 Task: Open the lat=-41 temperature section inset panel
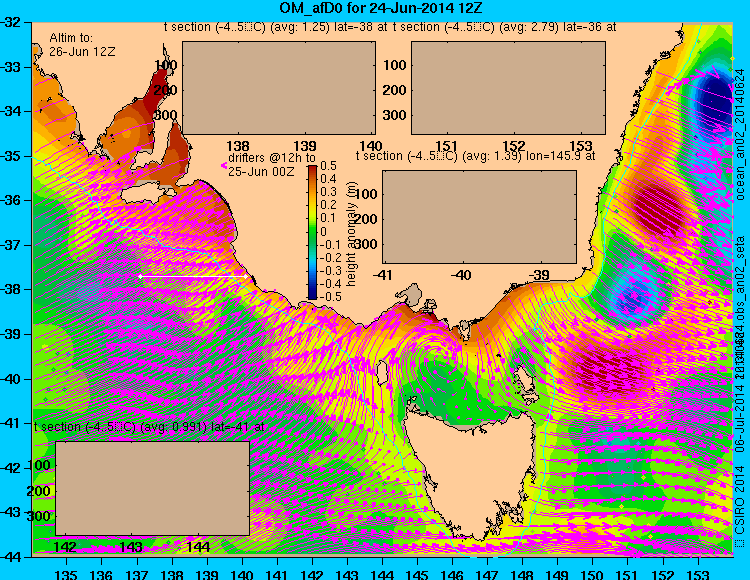(153, 488)
